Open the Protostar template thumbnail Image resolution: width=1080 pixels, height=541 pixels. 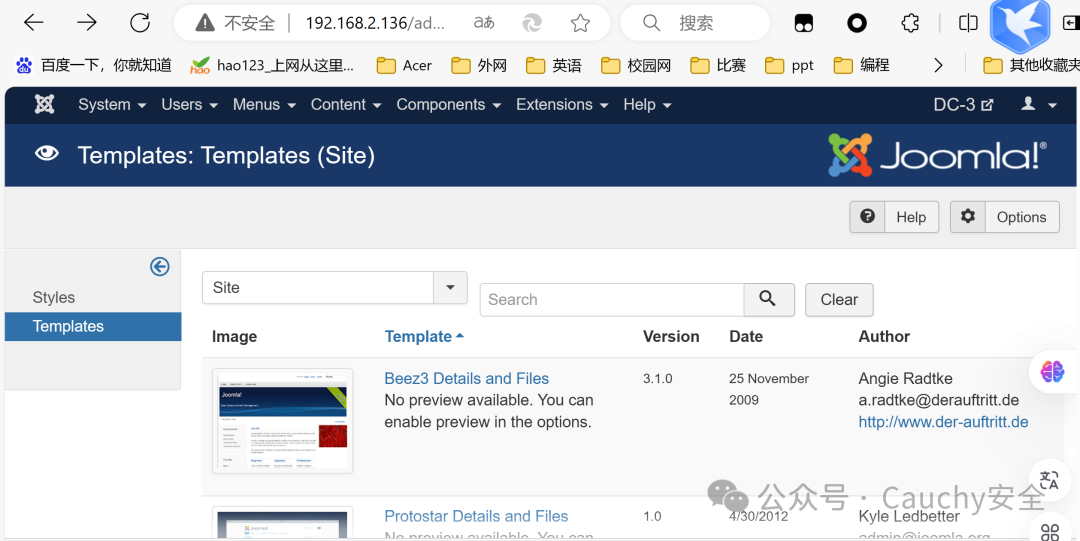click(282, 524)
